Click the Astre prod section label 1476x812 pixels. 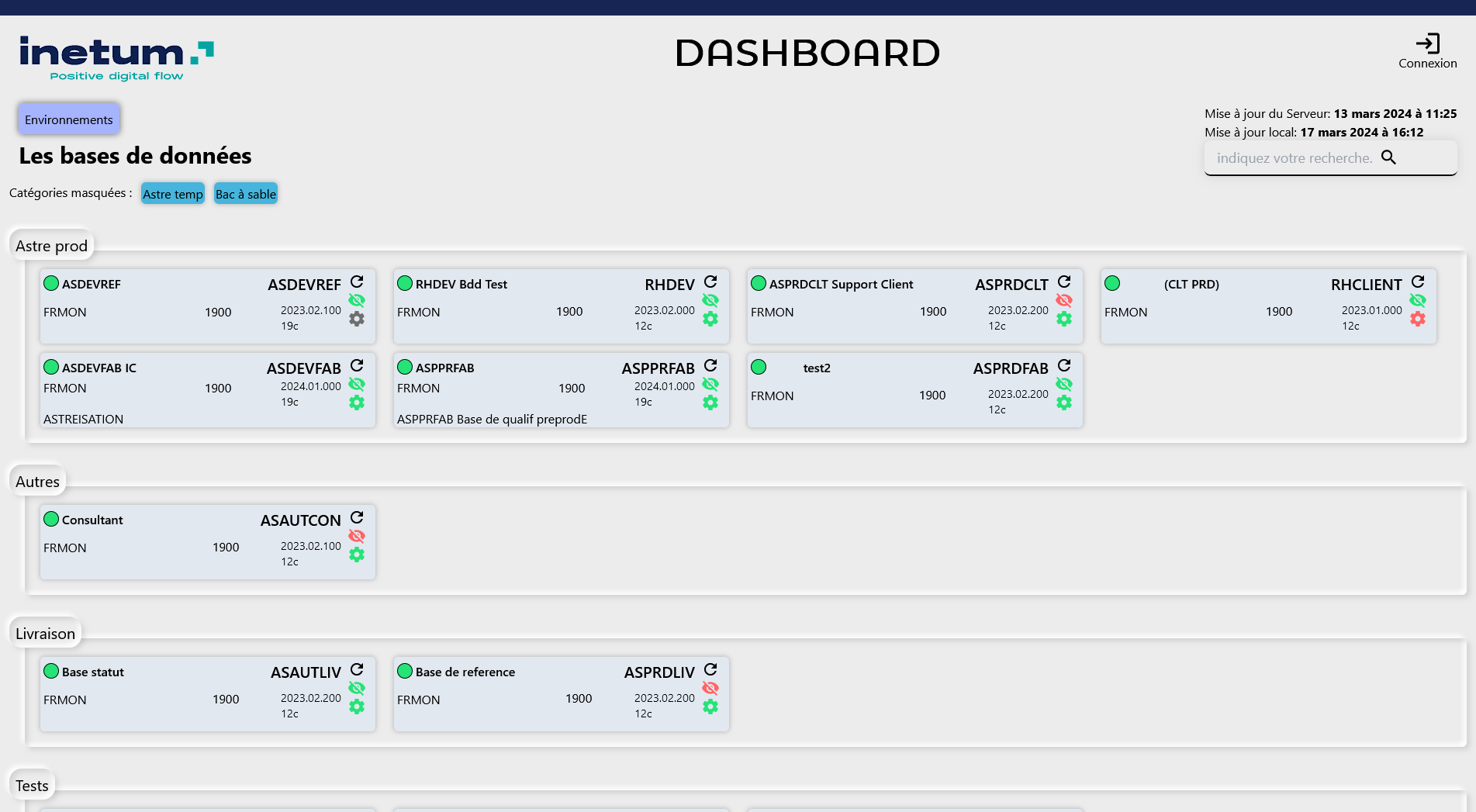pos(51,246)
